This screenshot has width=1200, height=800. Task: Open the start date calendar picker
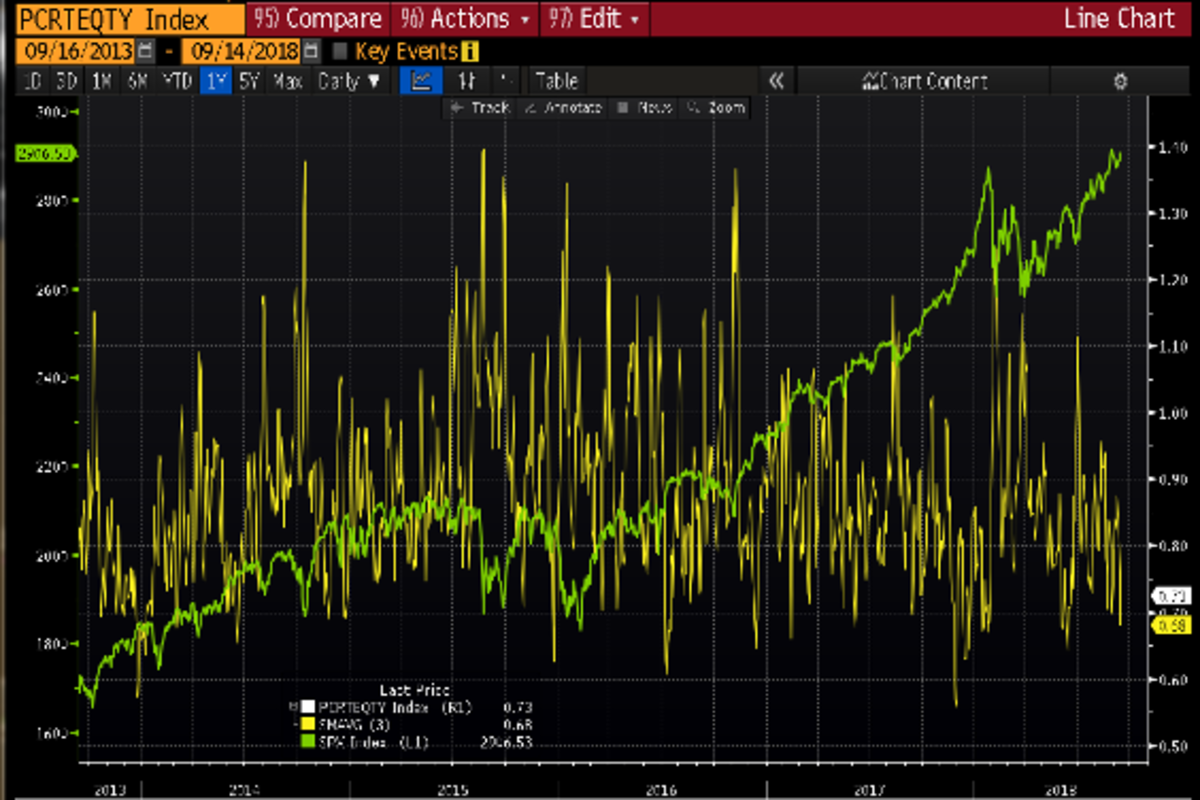tap(146, 51)
